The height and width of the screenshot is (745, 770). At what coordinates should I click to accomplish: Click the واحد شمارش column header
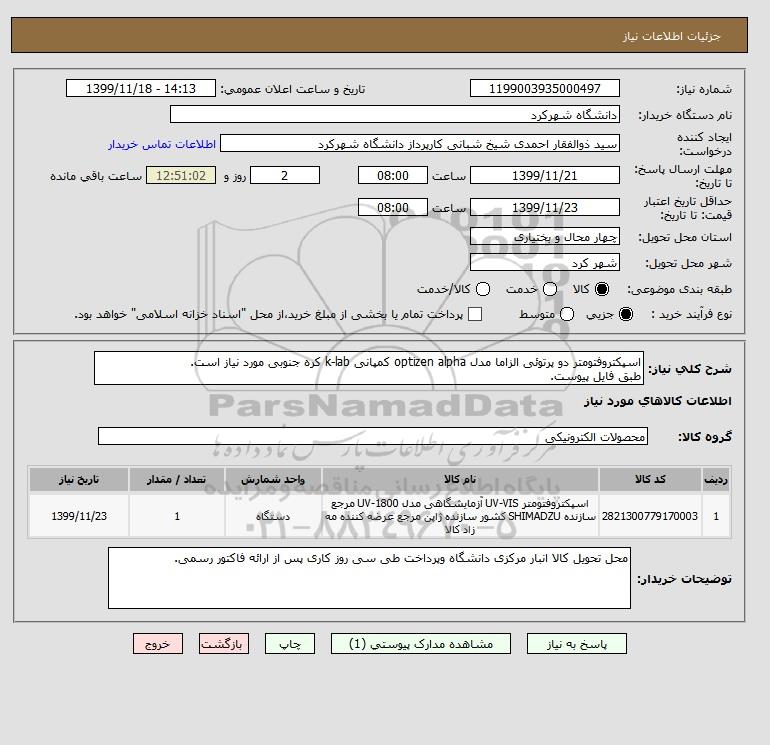pos(273,479)
